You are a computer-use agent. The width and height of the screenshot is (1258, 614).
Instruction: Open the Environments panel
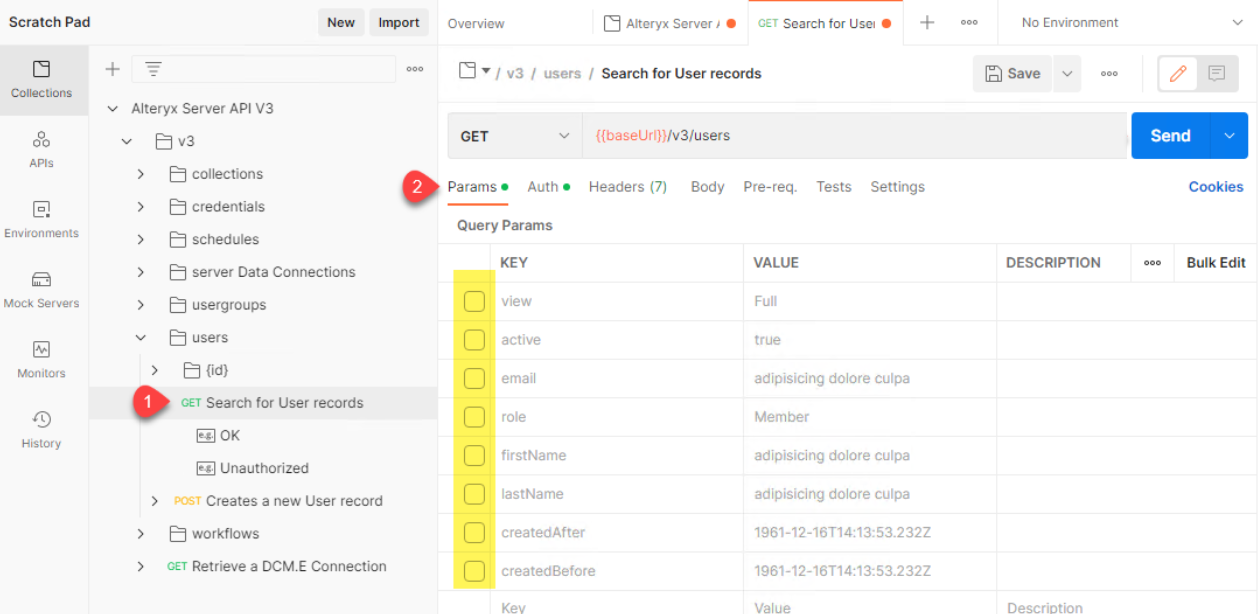click(x=42, y=218)
